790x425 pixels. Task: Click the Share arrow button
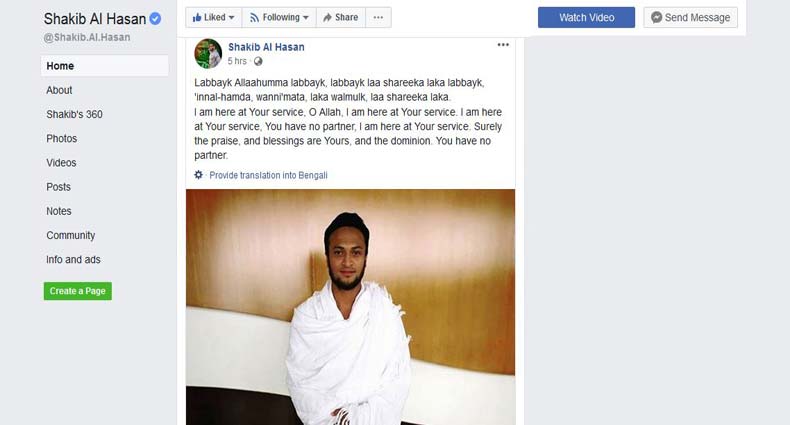(x=341, y=18)
